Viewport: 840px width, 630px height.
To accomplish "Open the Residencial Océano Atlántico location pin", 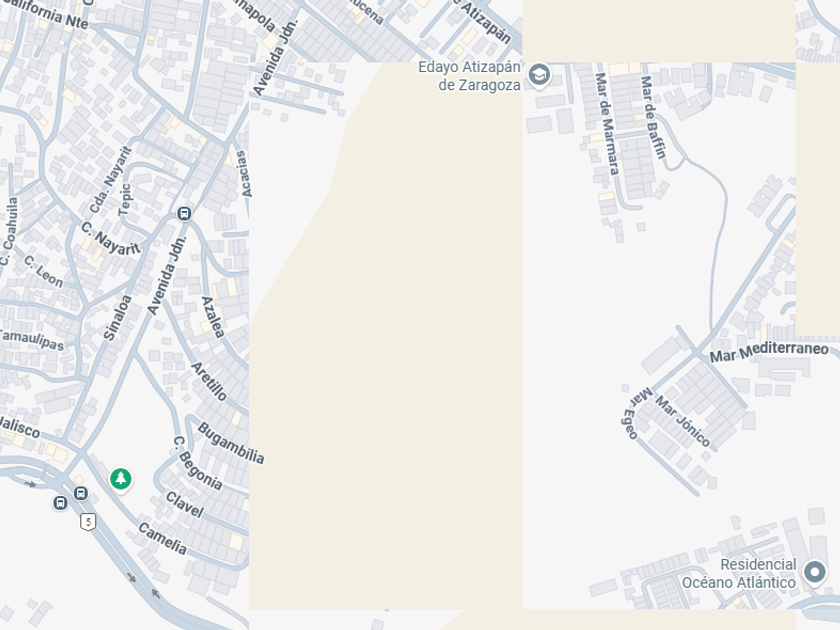I will (x=815, y=572).
